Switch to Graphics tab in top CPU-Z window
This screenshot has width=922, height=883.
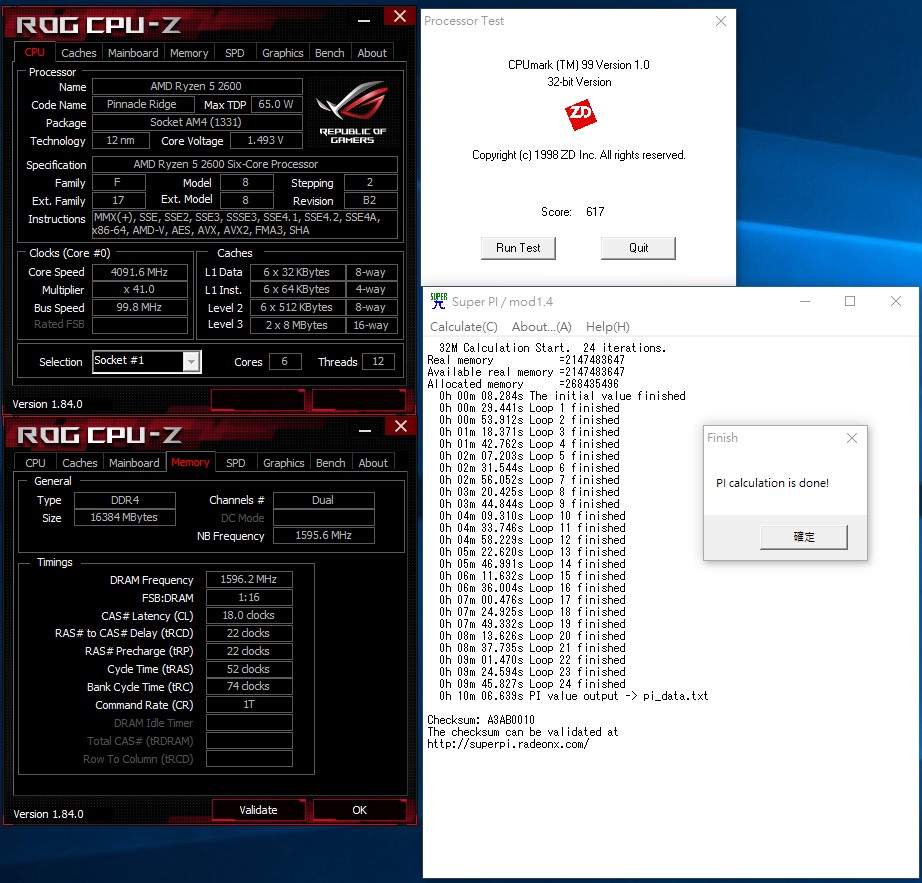(x=283, y=53)
